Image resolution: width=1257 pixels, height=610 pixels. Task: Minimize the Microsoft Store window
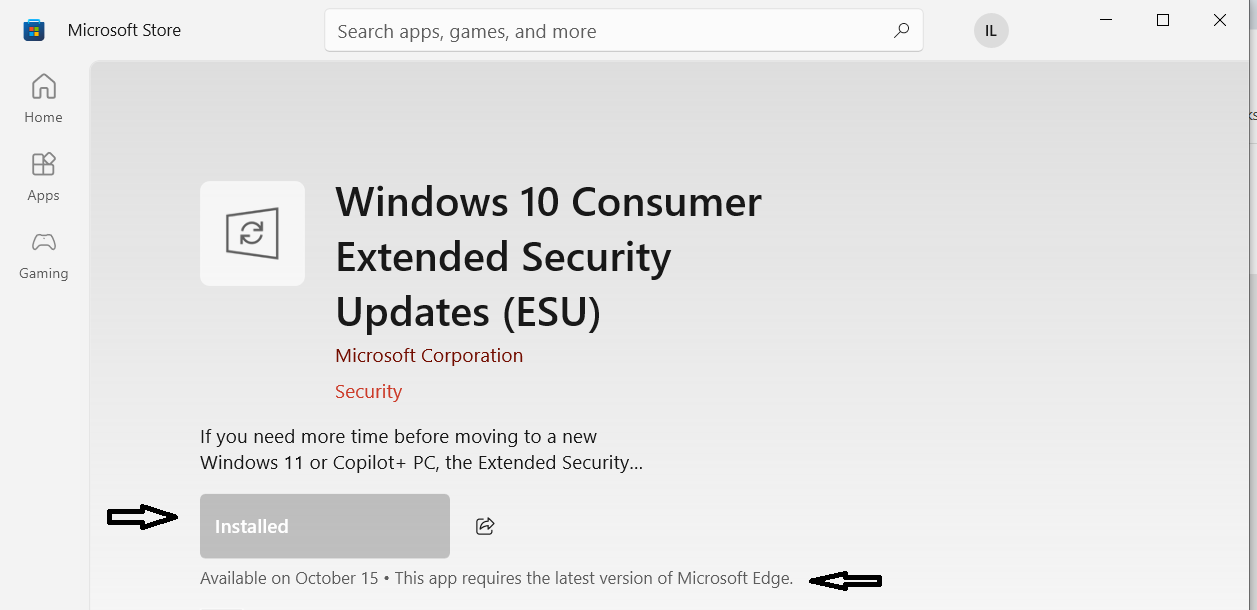(1105, 20)
